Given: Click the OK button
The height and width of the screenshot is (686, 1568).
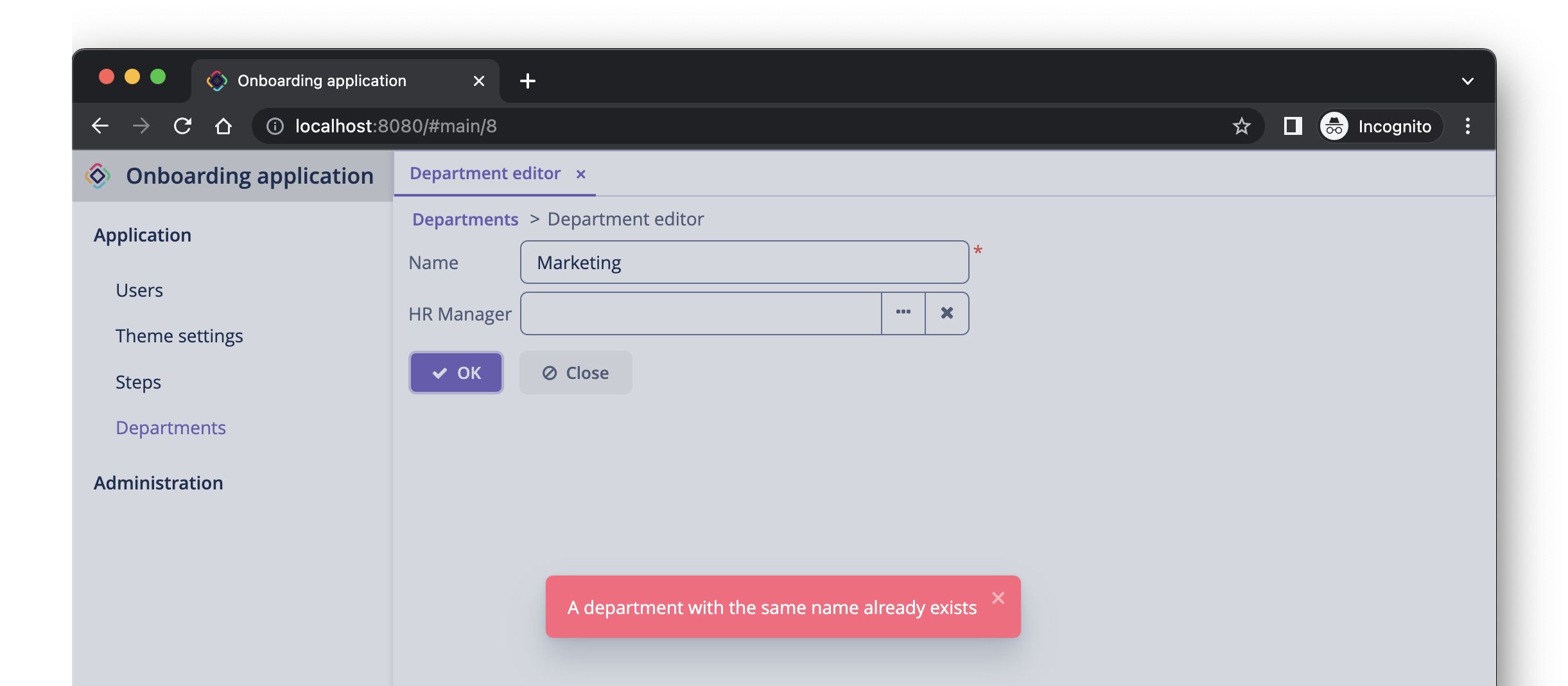Looking at the screenshot, I should pyautogui.click(x=456, y=373).
